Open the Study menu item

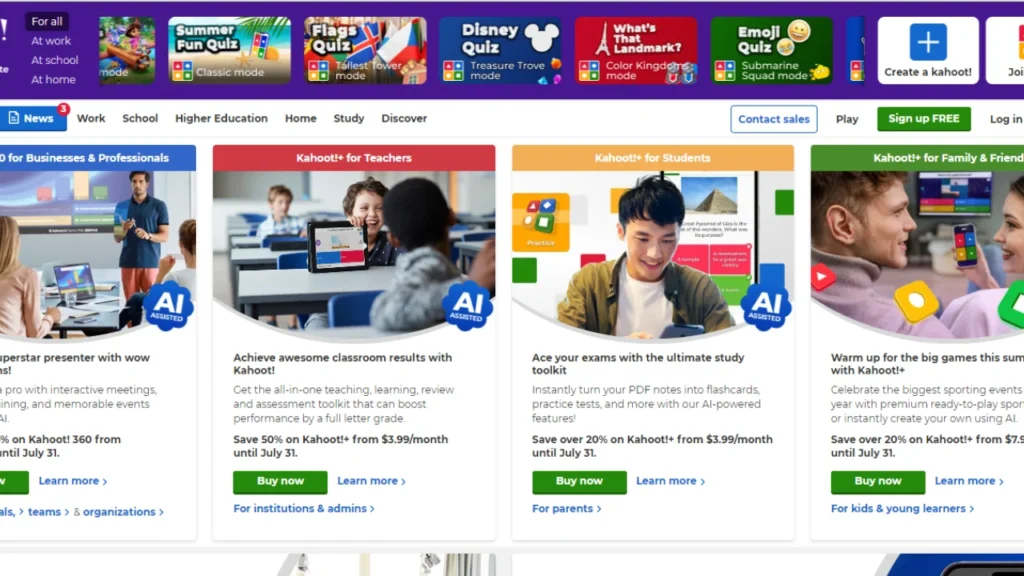349,118
